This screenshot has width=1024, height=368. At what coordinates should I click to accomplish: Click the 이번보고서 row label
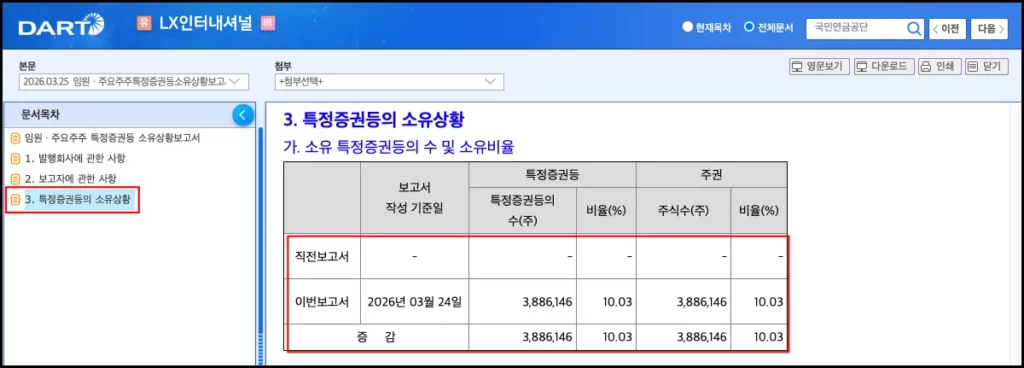(322, 302)
